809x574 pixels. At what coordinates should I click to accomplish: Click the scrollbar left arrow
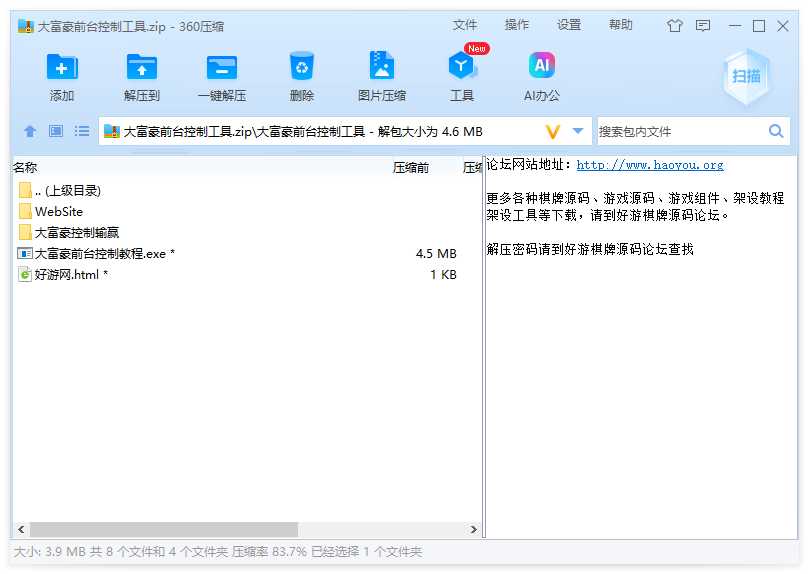pos(21,529)
